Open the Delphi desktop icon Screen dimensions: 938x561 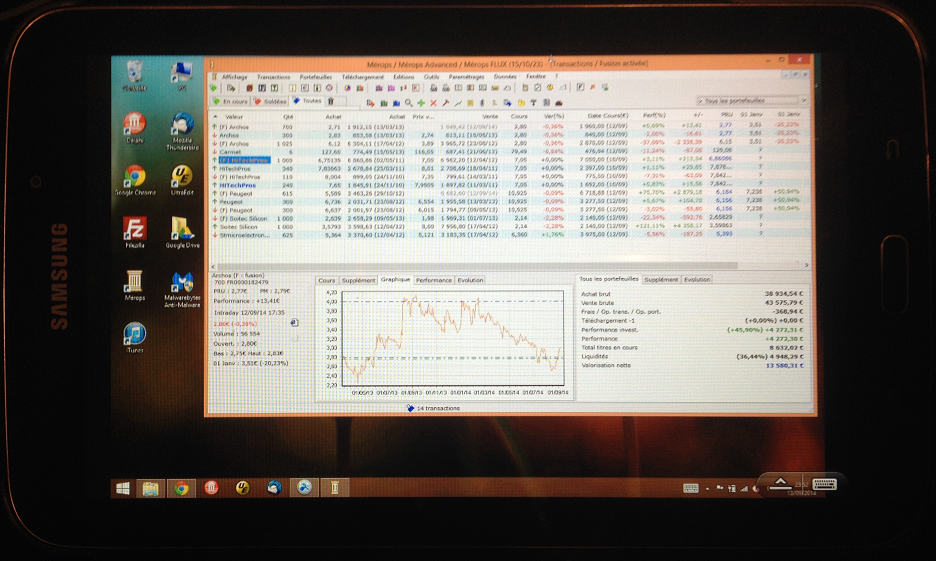135,128
